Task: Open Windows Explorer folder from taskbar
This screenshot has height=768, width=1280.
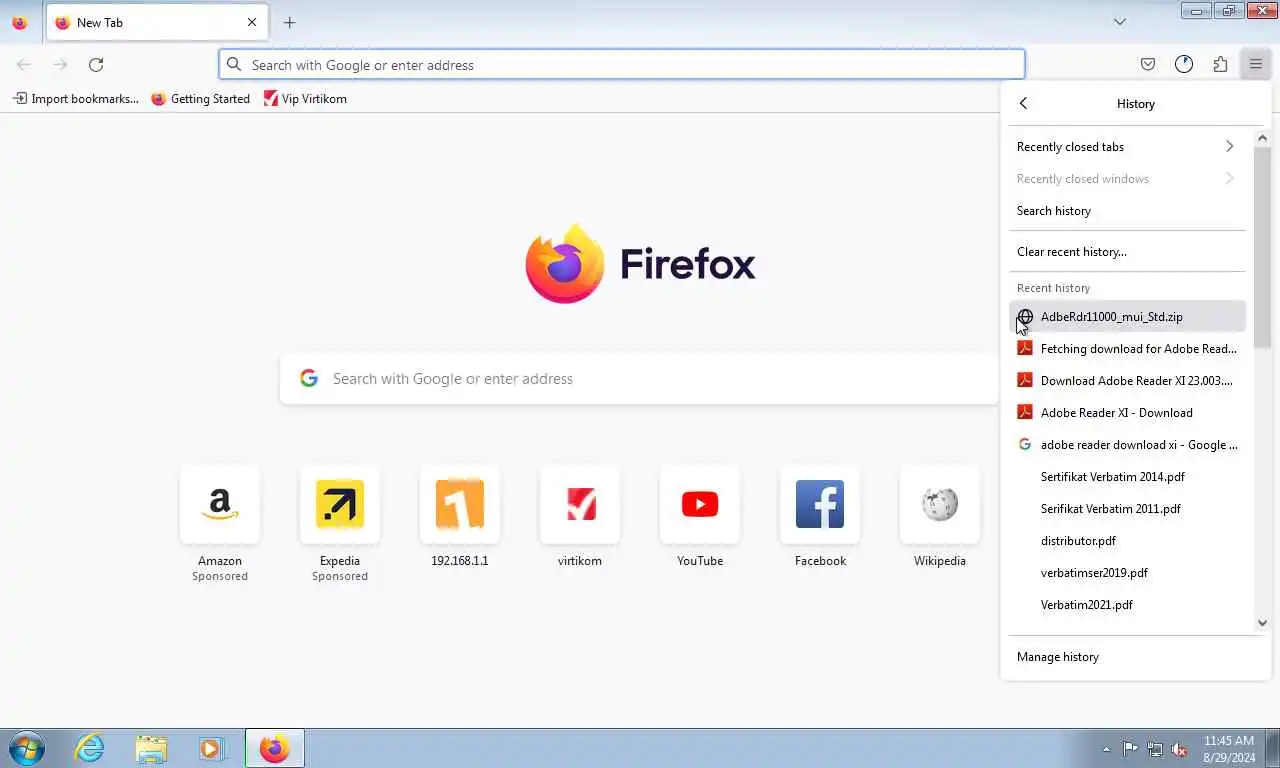Action: (152, 748)
